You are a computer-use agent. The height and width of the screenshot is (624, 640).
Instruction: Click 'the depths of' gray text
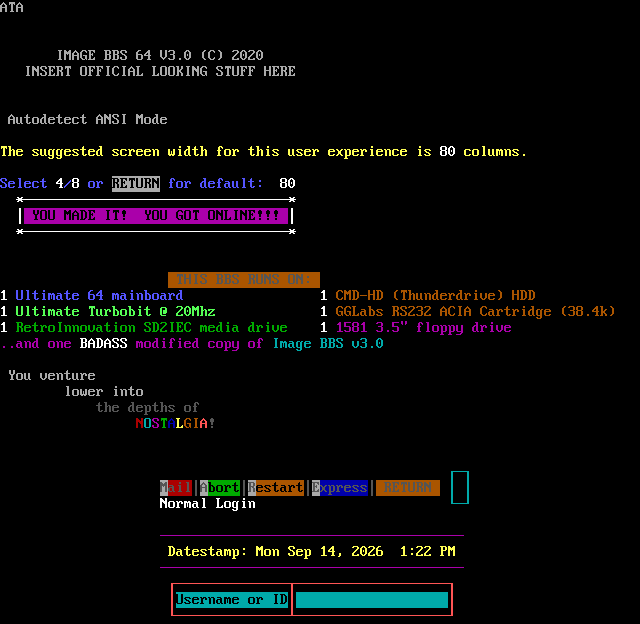point(147,408)
